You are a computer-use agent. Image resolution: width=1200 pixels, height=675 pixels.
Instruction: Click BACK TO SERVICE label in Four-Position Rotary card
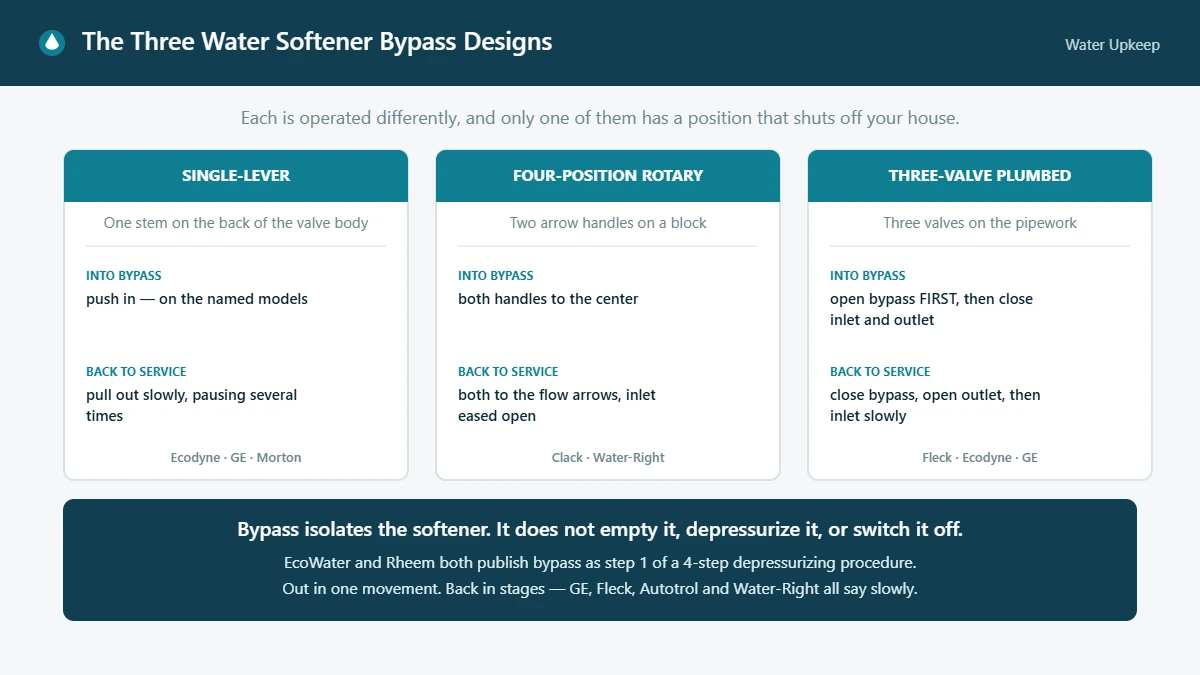click(508, 372)
